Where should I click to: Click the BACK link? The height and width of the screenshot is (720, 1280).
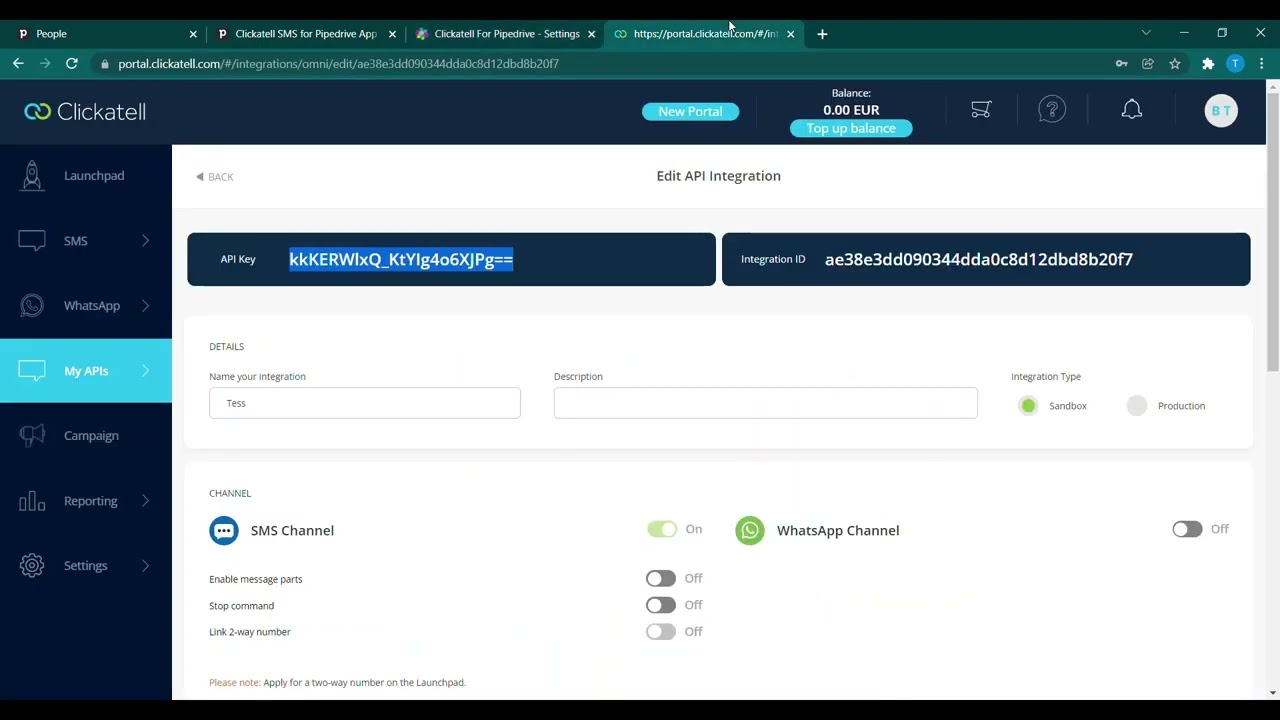pyautogui.click(x=215, y=177)
